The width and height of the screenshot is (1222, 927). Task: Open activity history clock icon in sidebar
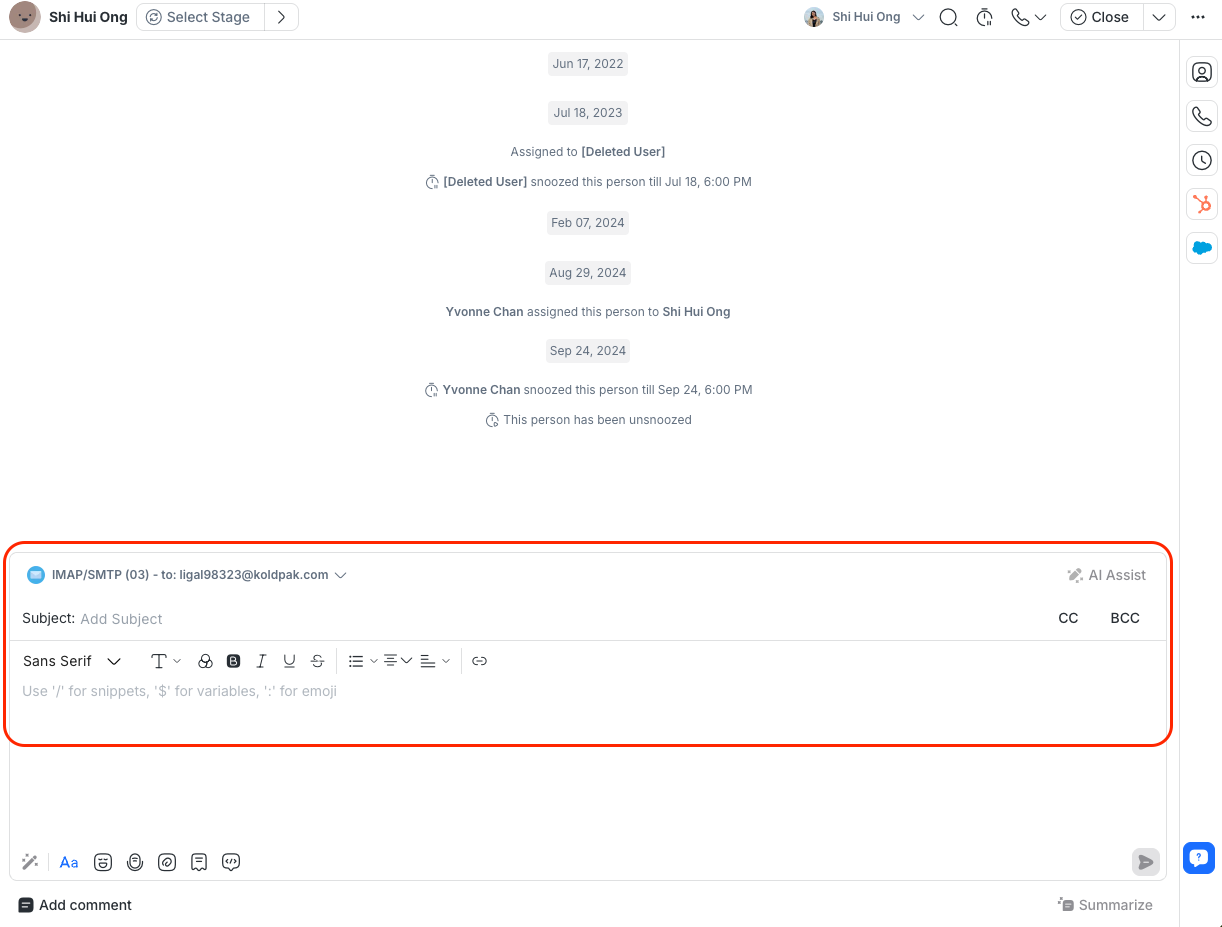(1201, 160)
